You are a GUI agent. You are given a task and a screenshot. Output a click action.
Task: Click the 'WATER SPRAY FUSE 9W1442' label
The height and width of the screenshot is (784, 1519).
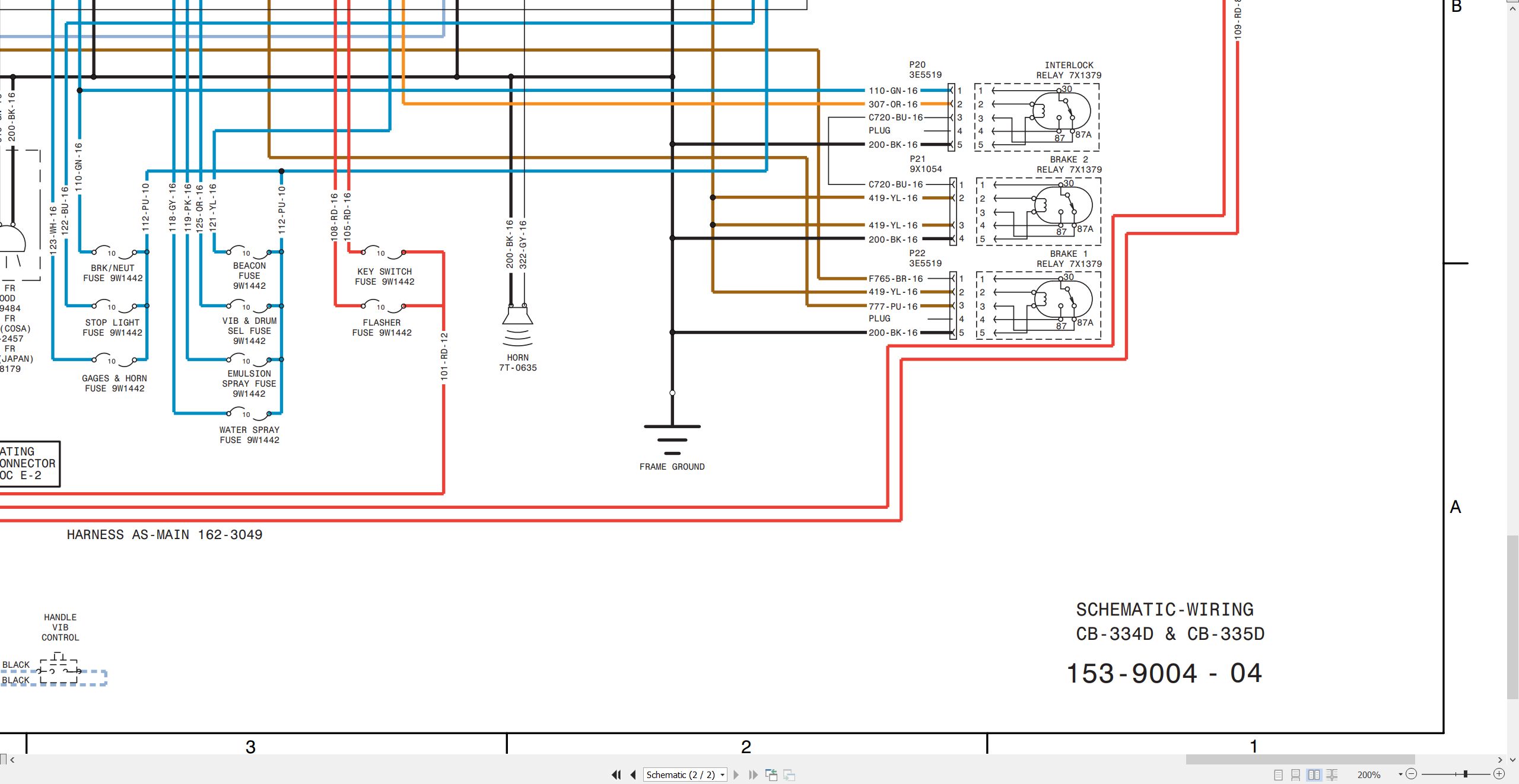pos(249,435)
